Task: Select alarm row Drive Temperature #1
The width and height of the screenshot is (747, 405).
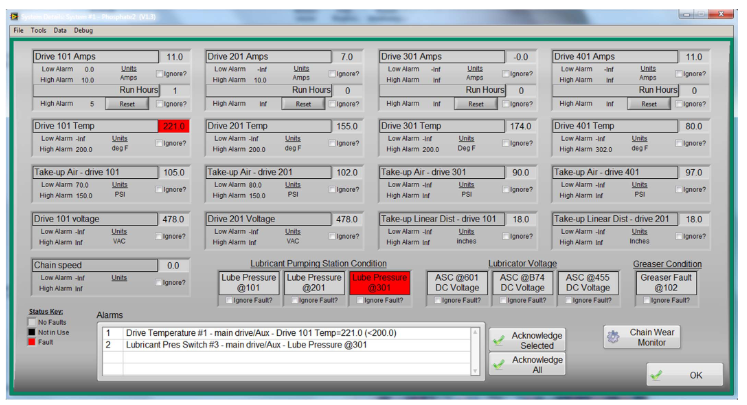Action: point(286,333)
